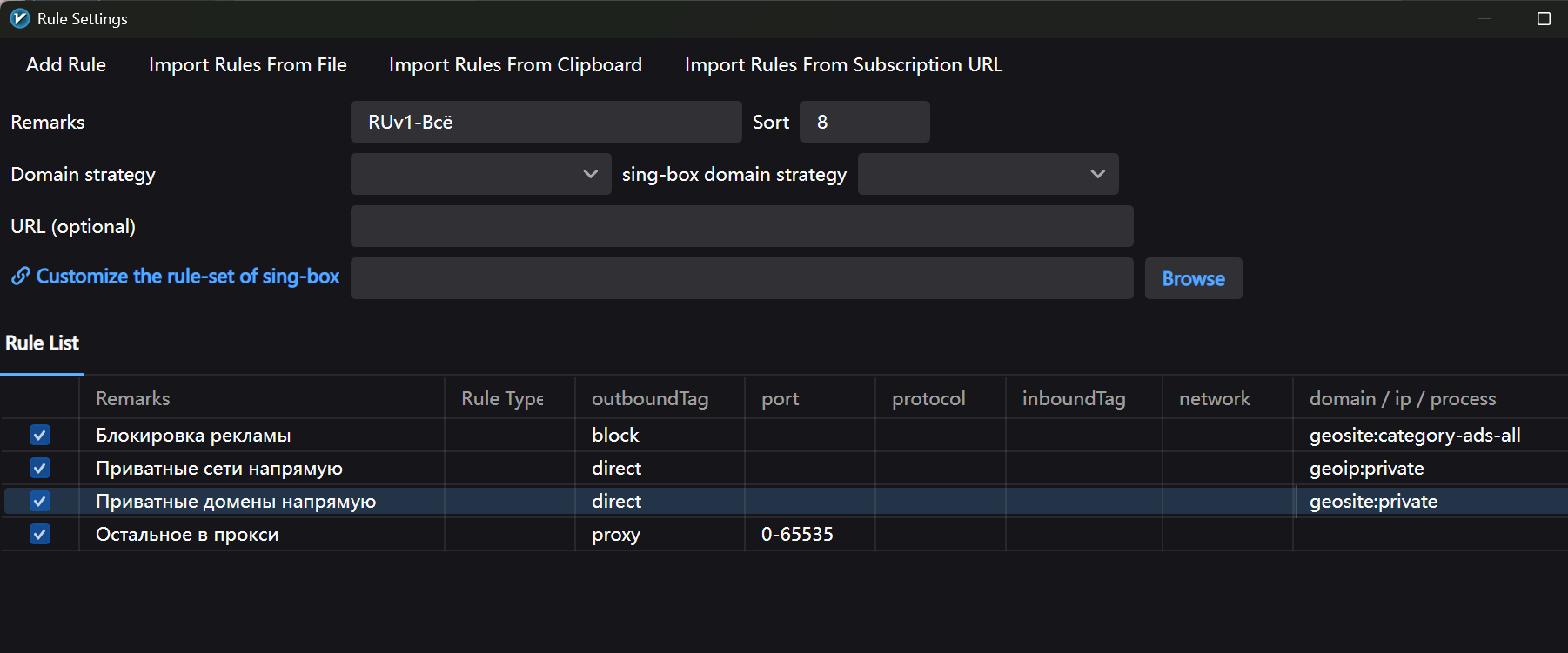This screenshot has height=653, width=1568.
Task: Open the Add Rule menu
Action: [66, 64]
